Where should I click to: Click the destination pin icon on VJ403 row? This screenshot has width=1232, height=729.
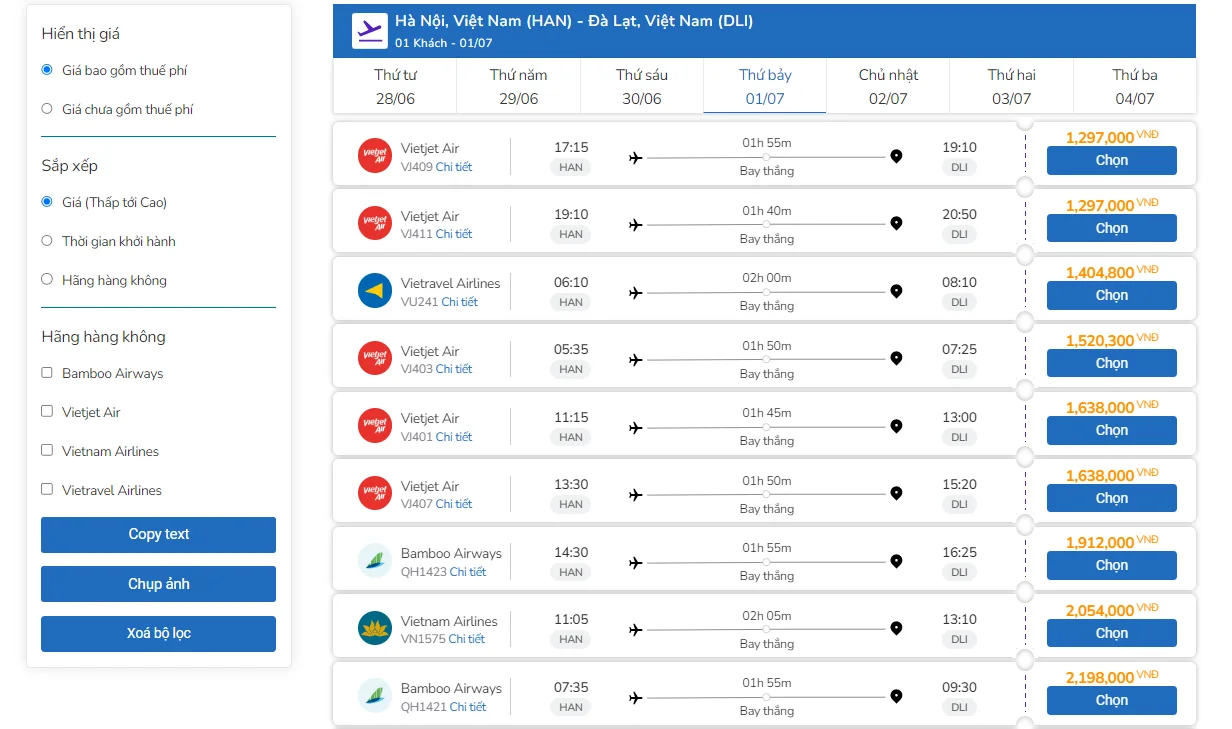(896, 358)
